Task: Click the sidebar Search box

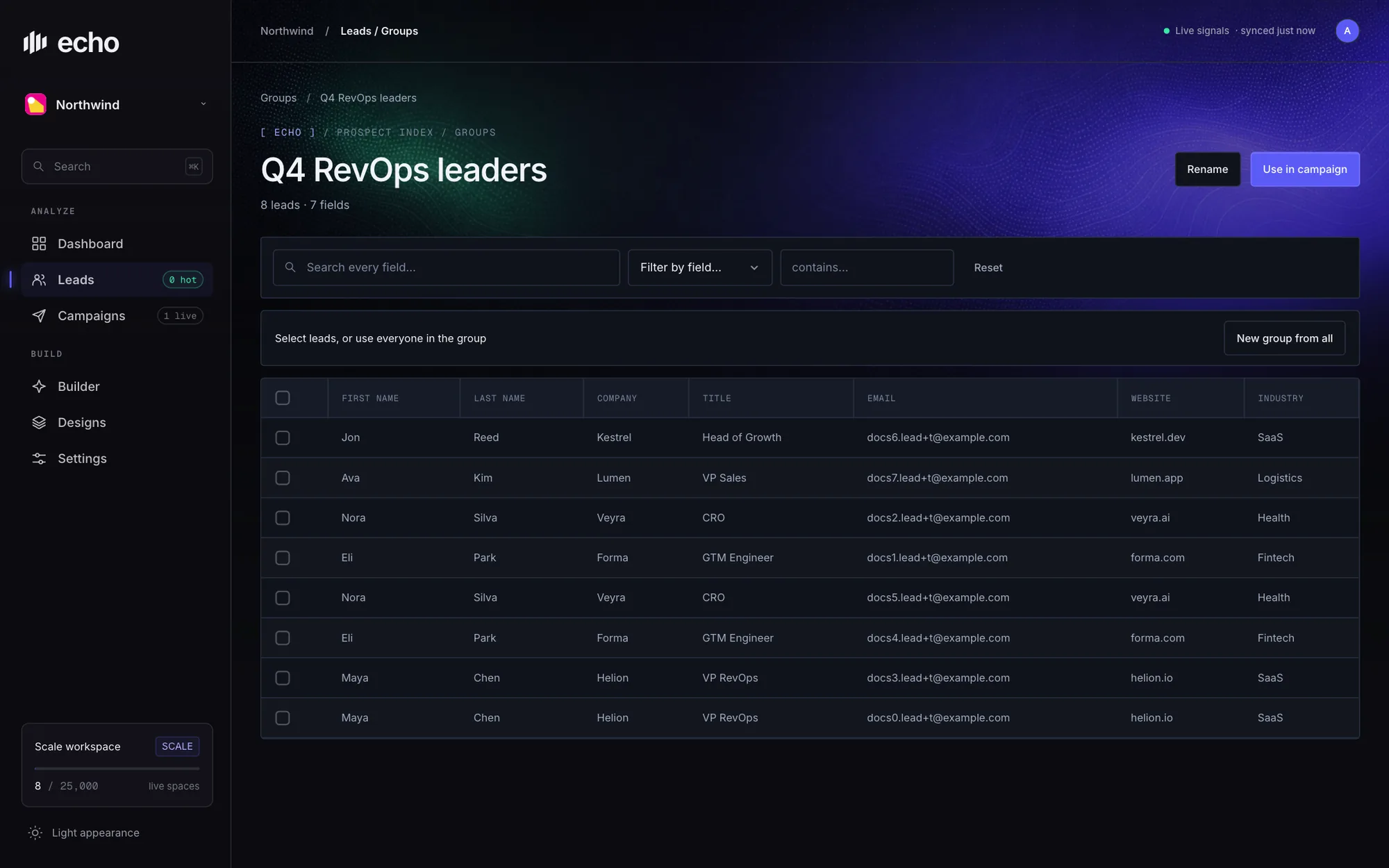Action: click(117, 167)
